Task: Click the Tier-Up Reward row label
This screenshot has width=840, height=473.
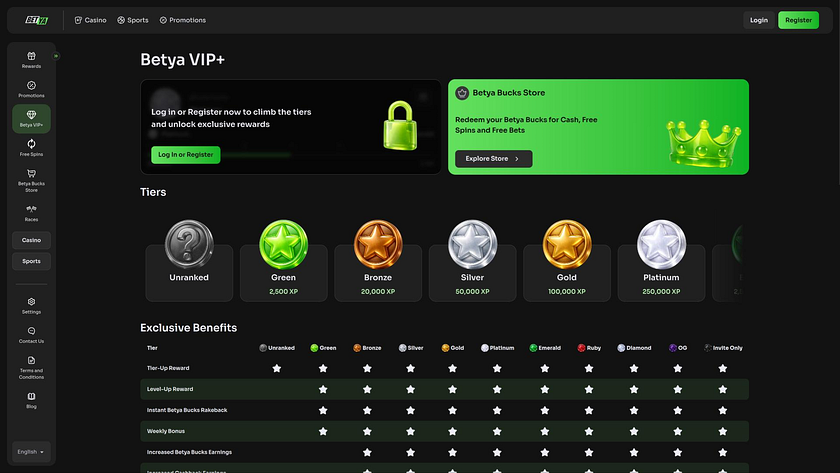Action: (168, 369)
